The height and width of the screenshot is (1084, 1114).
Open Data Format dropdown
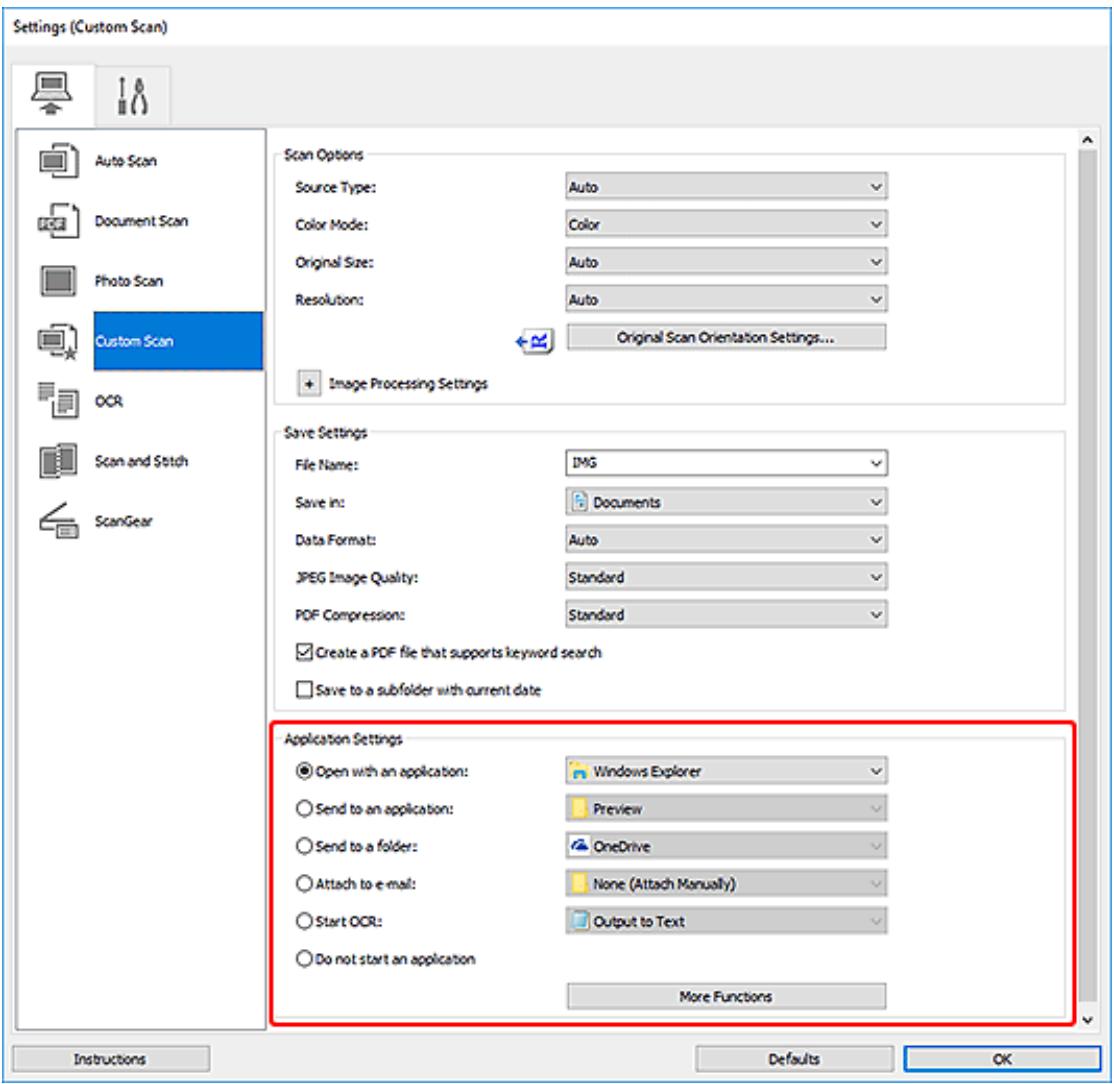726,540
